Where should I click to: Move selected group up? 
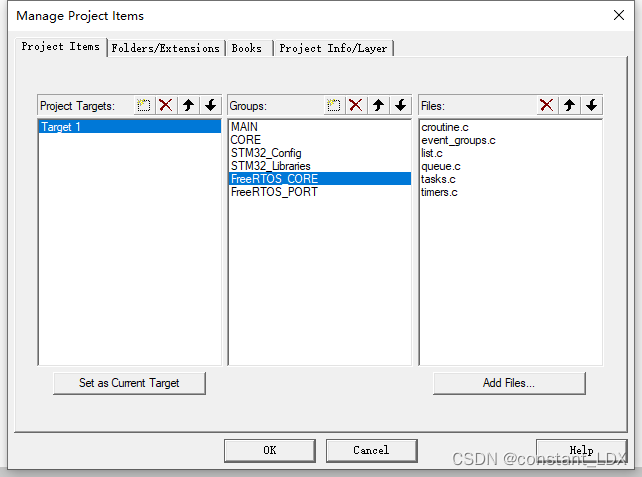coord(378,105)
